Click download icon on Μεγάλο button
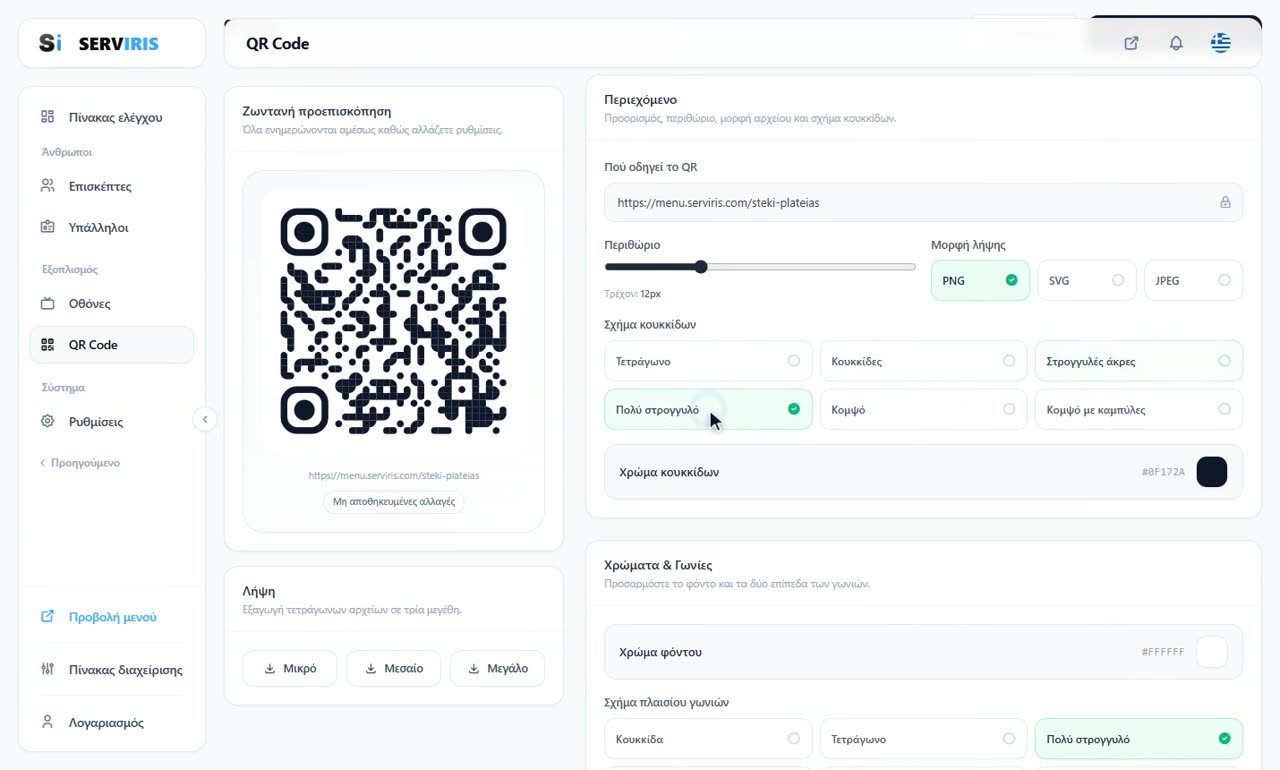 pos(474,668)
